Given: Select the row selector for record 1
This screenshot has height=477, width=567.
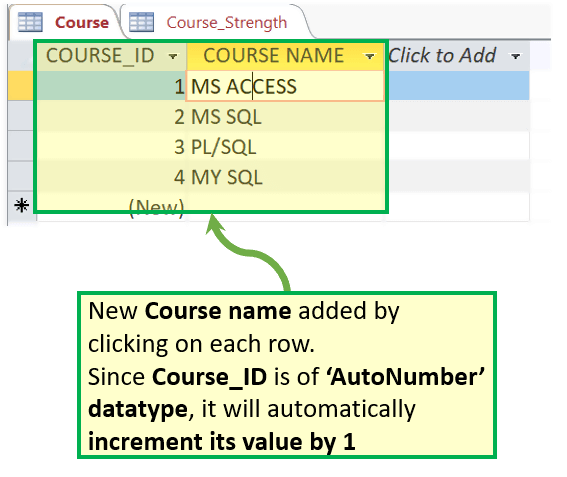Looking at the screenshot, I should [21, 86].
